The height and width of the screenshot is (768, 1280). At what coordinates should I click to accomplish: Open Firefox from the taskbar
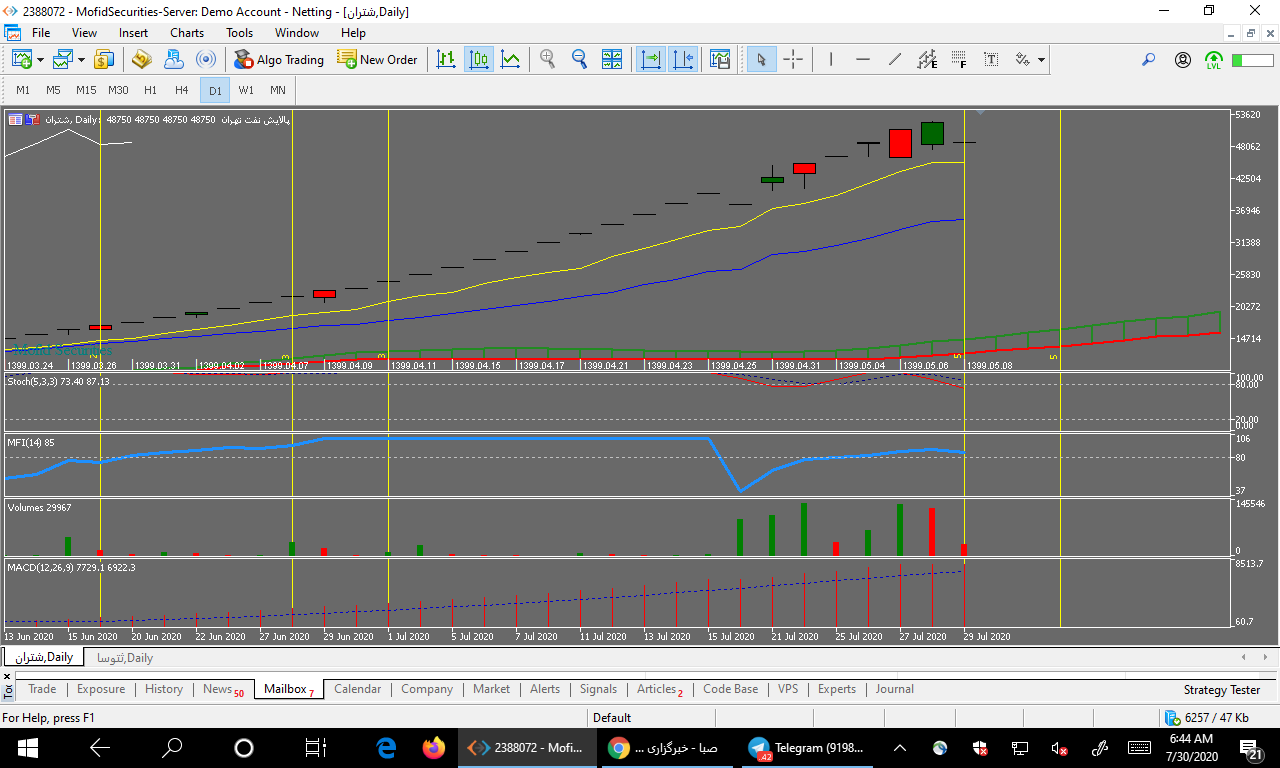pyautogui.click(x=433, y=748)
